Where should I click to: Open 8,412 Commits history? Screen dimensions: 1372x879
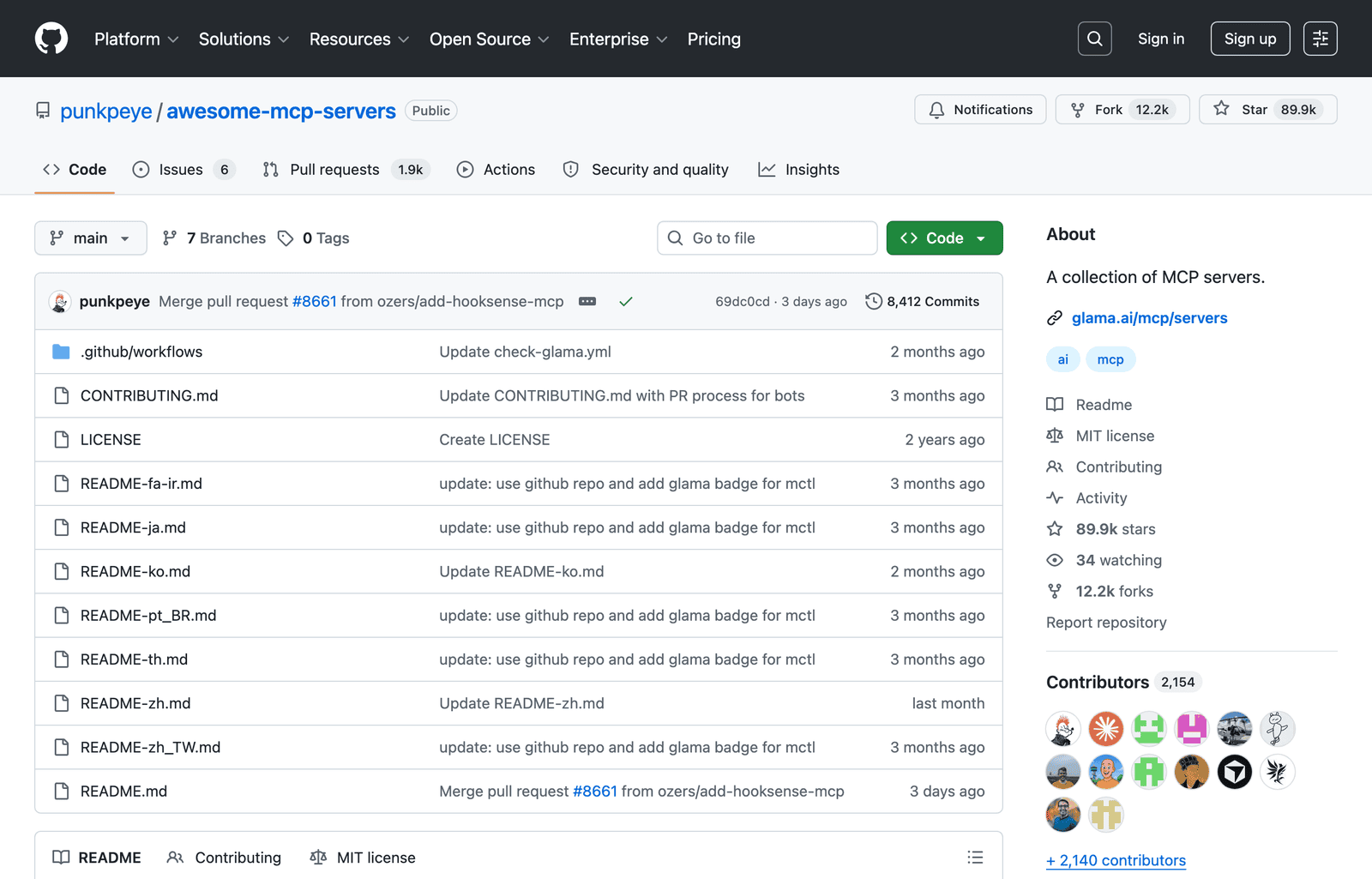(923, 302)
